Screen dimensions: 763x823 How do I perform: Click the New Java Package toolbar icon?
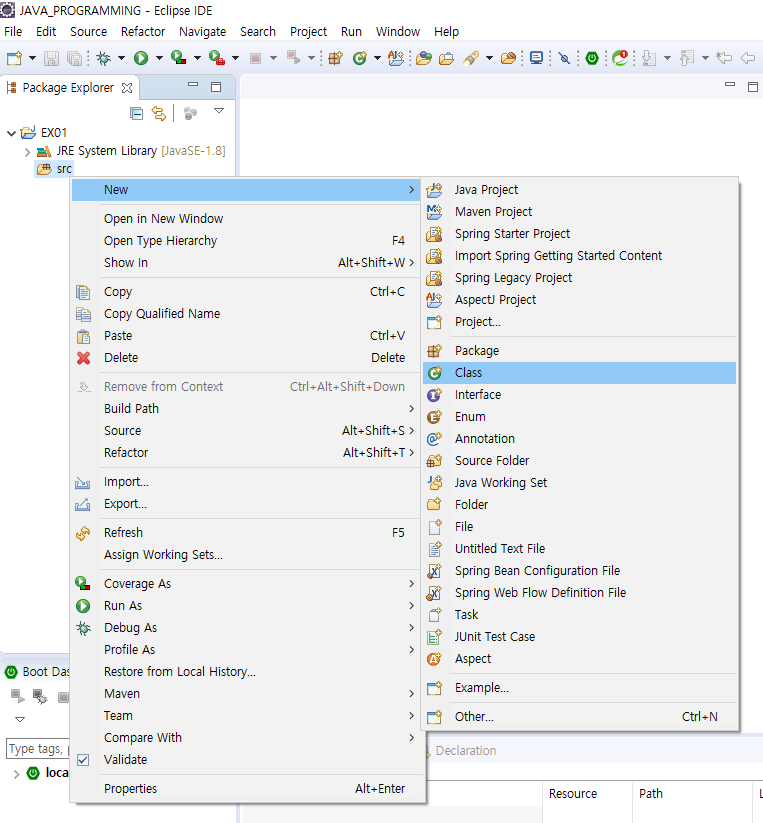335,58
